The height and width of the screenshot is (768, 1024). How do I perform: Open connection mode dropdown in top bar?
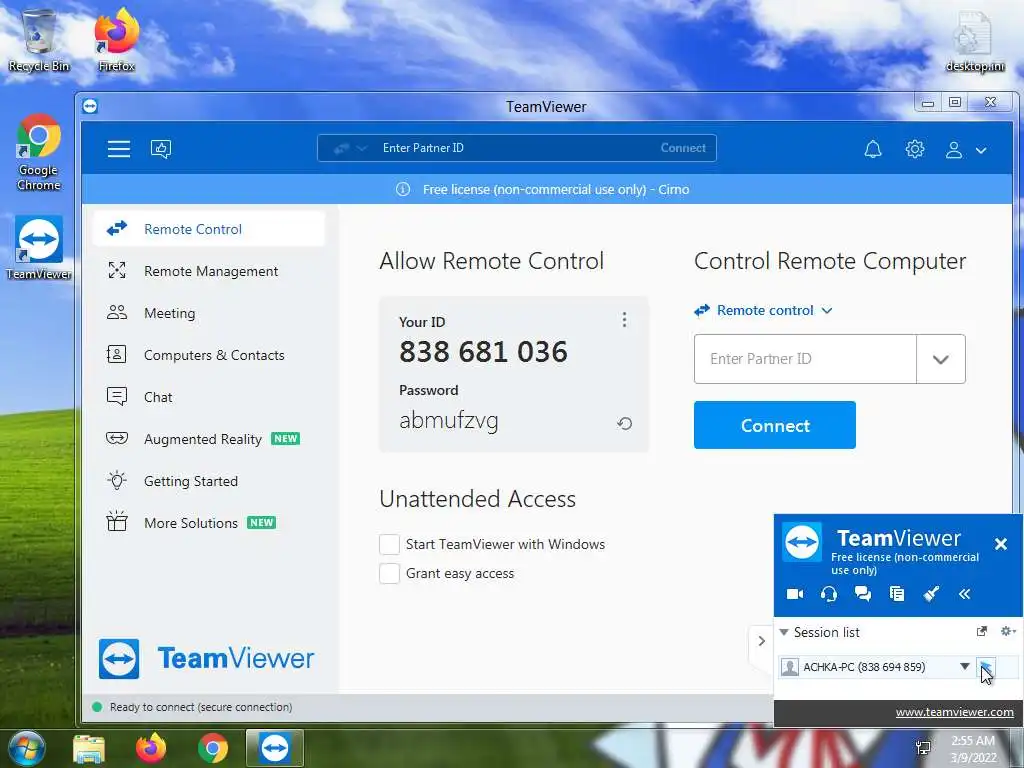point(350,149)
